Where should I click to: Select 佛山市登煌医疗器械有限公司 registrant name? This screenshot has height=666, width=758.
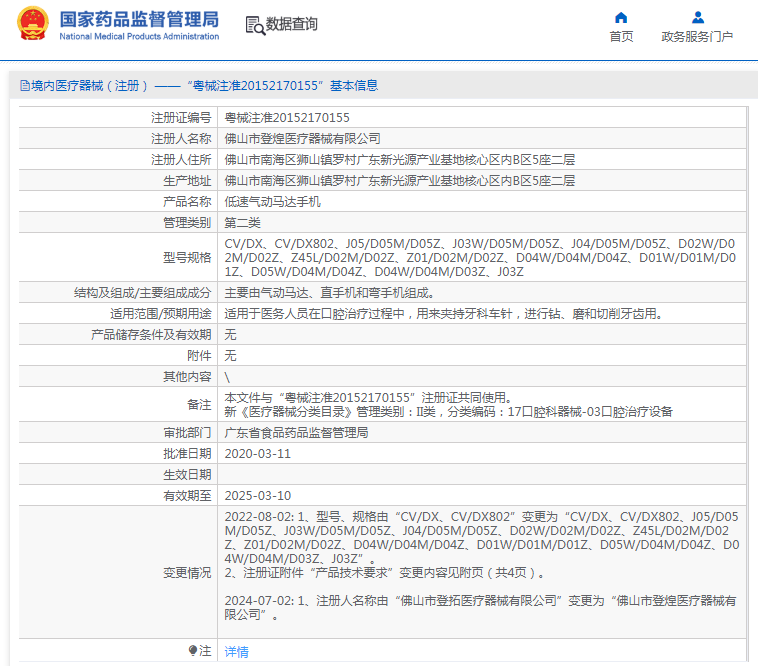(x=303, y=139)
